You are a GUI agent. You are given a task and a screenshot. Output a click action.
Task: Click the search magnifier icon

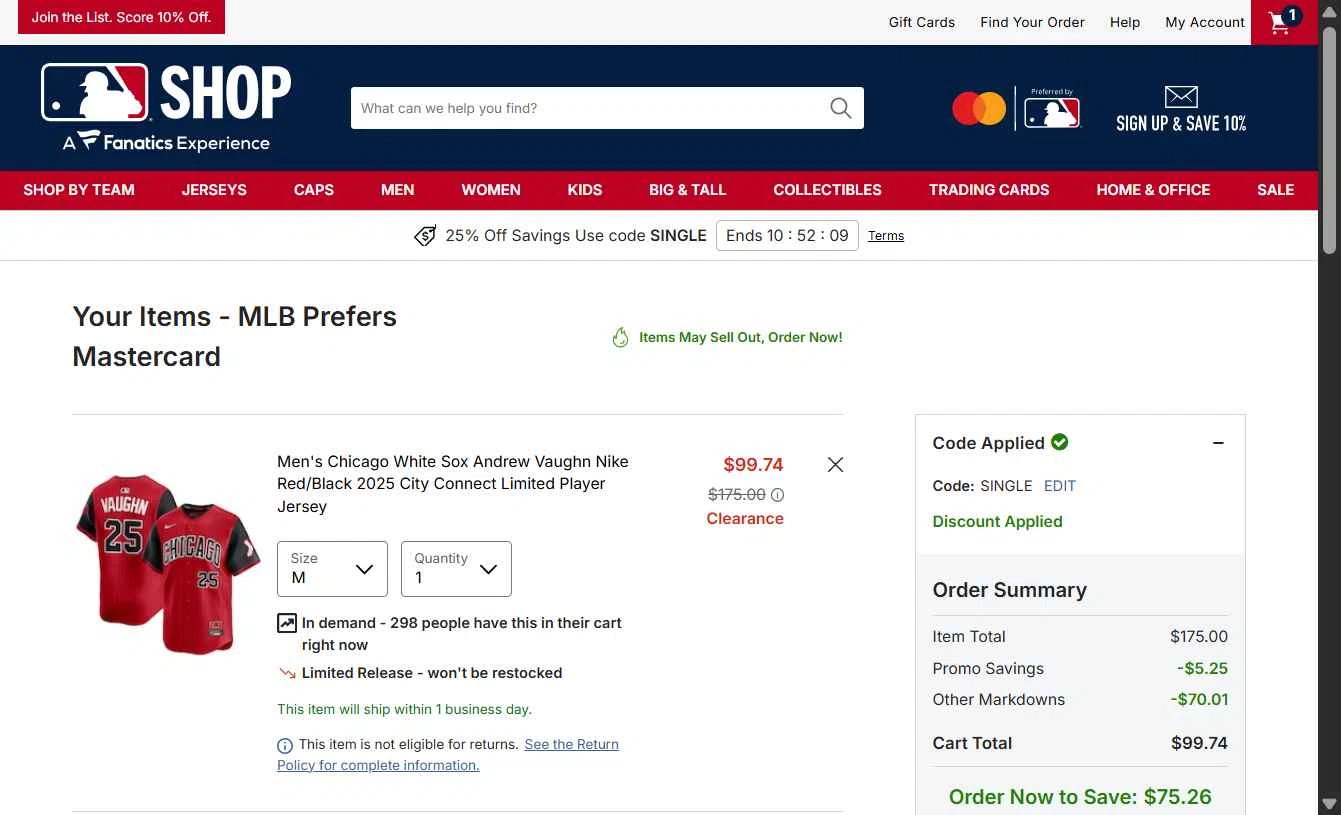pyautogui.click(x=841, y=108)
